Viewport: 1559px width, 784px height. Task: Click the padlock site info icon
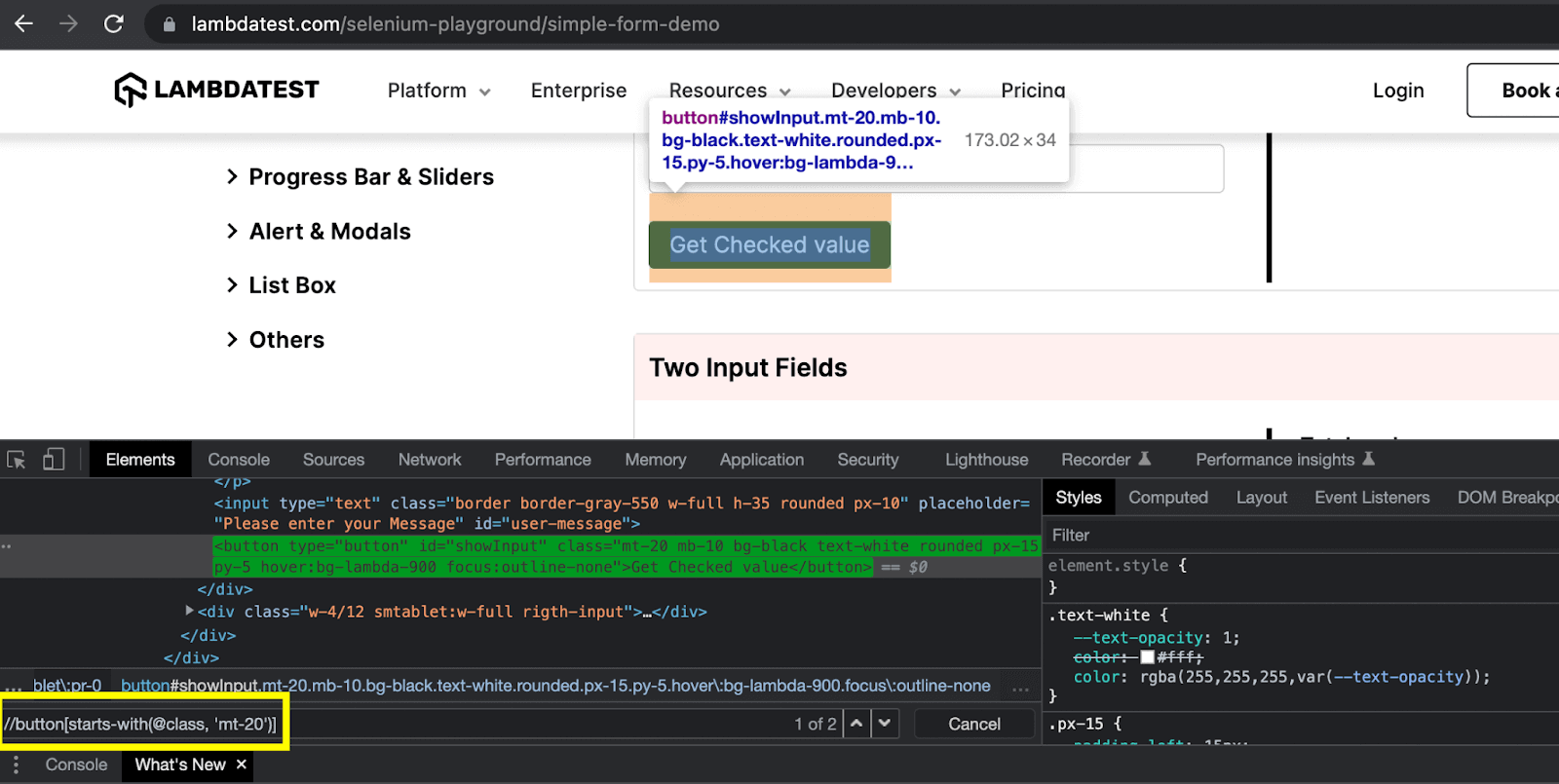(x=170, y=24)
